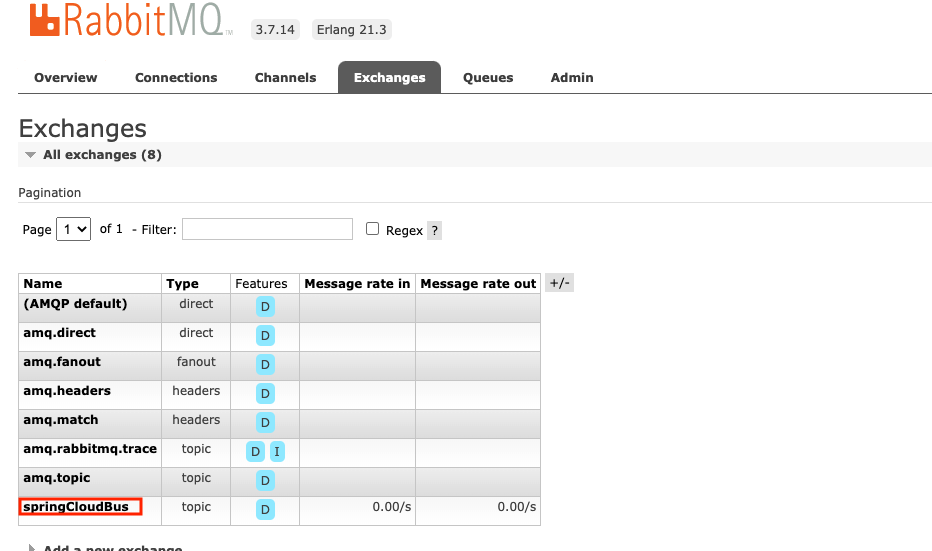Sort by Message rate in header
This screenshot has width=932, height=551.
[357, 284]
